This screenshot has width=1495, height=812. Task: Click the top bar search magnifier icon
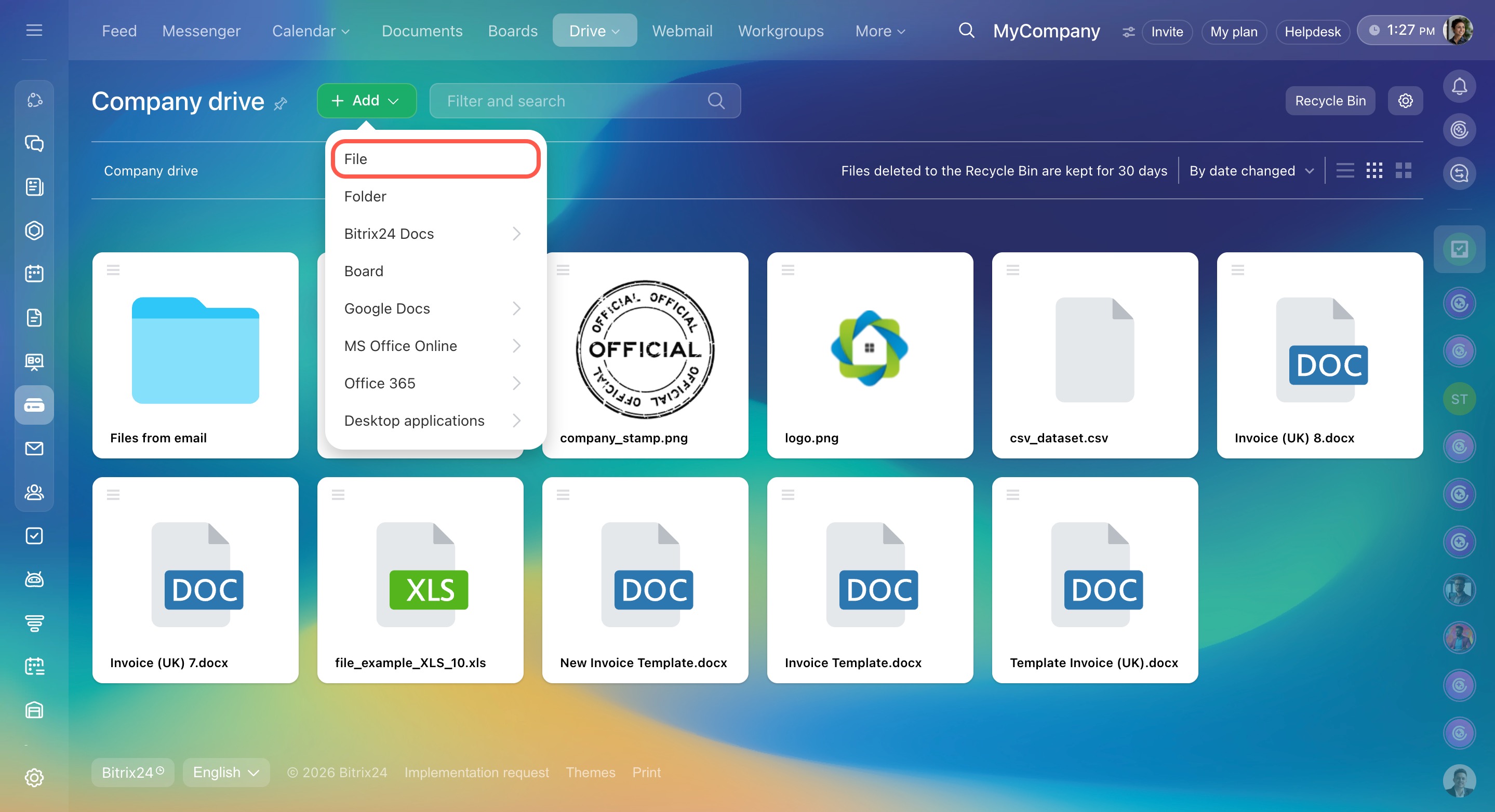[x=966, y=30]
